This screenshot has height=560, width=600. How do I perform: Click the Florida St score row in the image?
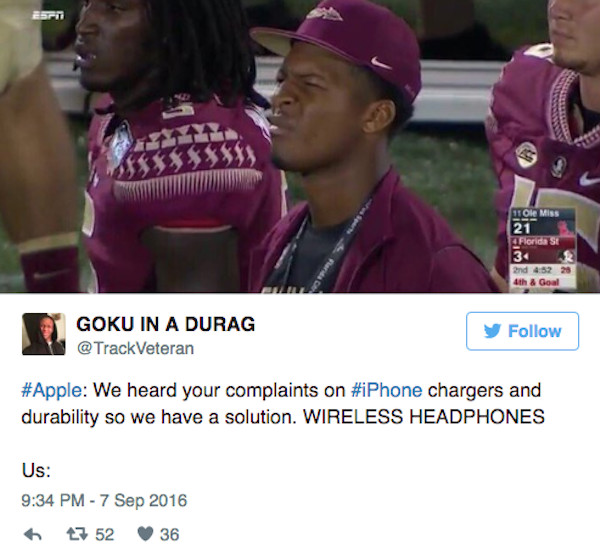[x=543, y=250]
